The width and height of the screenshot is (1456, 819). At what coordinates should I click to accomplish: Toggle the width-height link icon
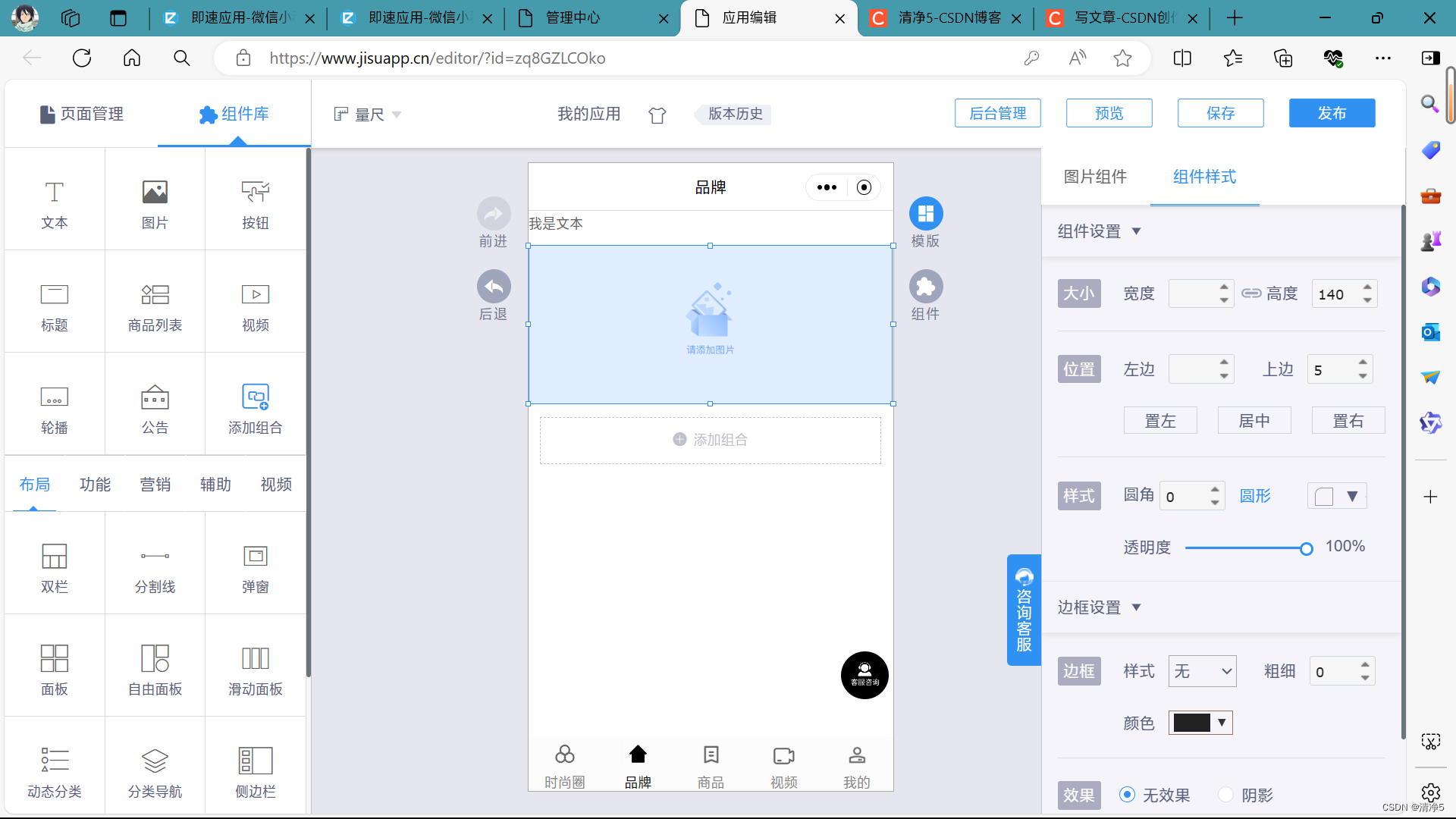1250,293
